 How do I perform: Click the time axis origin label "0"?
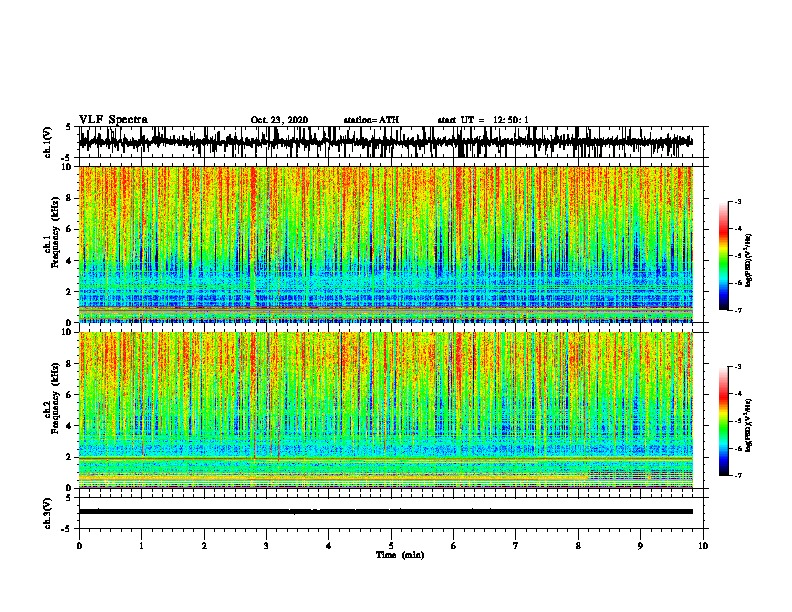click(x=79, y=546)
